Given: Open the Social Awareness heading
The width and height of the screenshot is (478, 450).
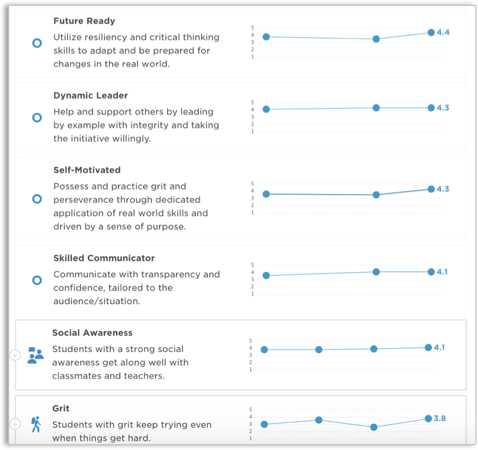Looking at the screenshot, I should [92, 333].
